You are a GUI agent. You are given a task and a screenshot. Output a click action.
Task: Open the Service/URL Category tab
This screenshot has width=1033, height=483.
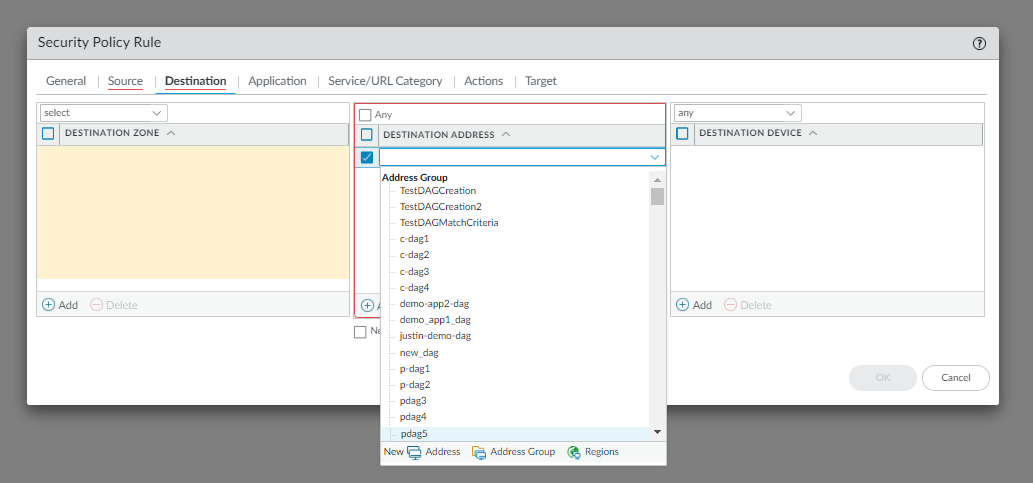[385, 81]
